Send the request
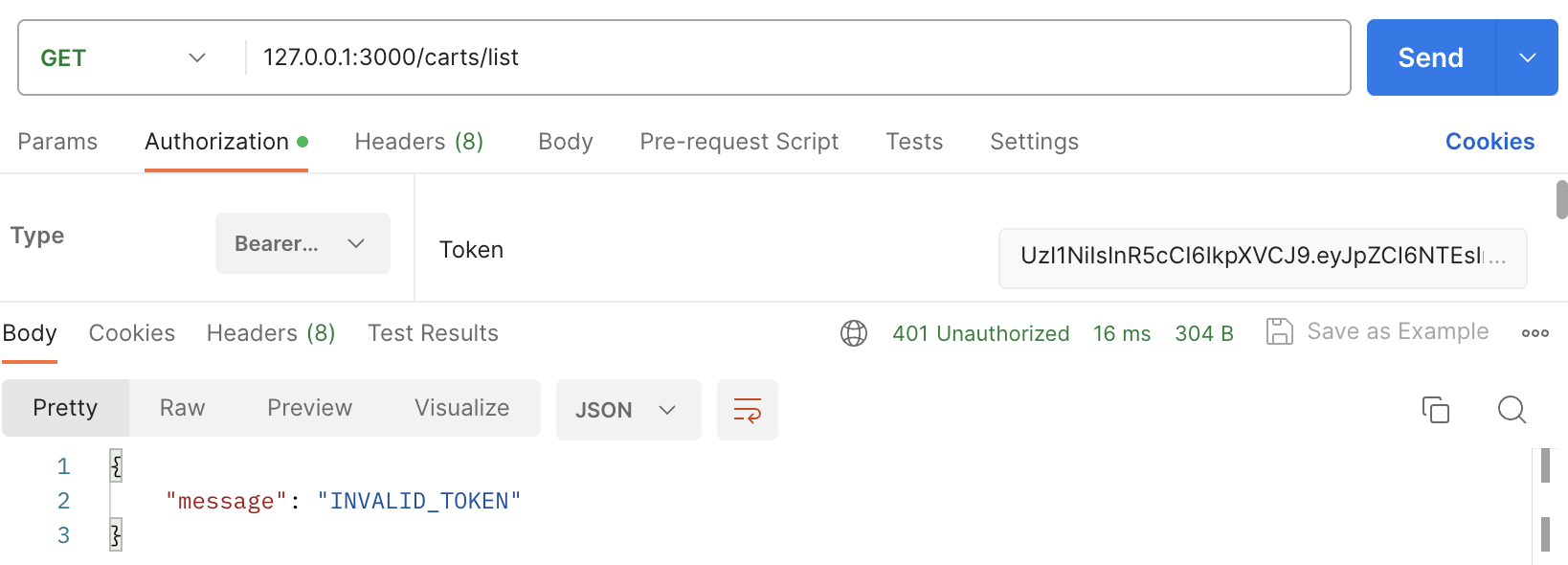 pos(1430,57)
